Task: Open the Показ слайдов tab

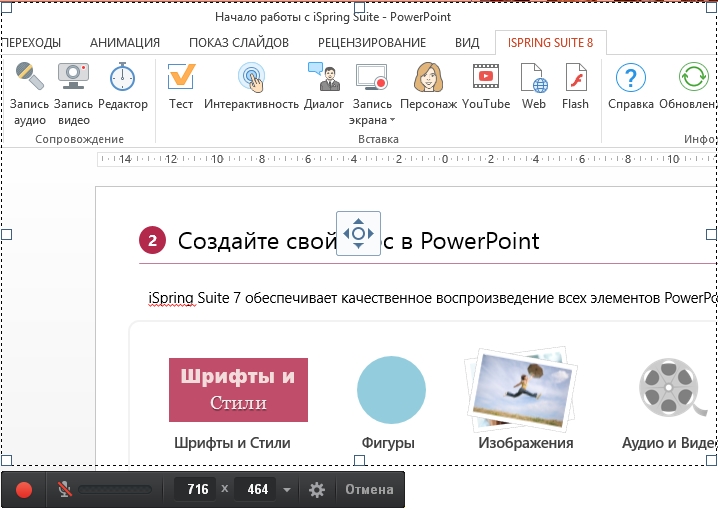Action: 239,43
